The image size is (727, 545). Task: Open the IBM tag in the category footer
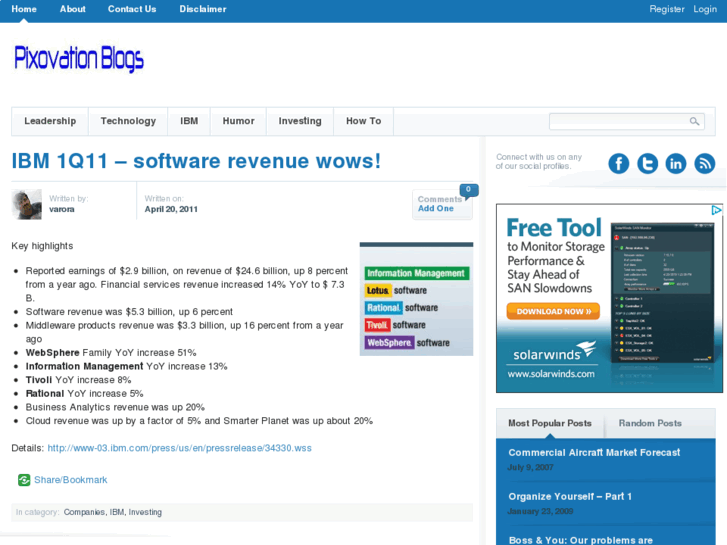coord(117,512)
